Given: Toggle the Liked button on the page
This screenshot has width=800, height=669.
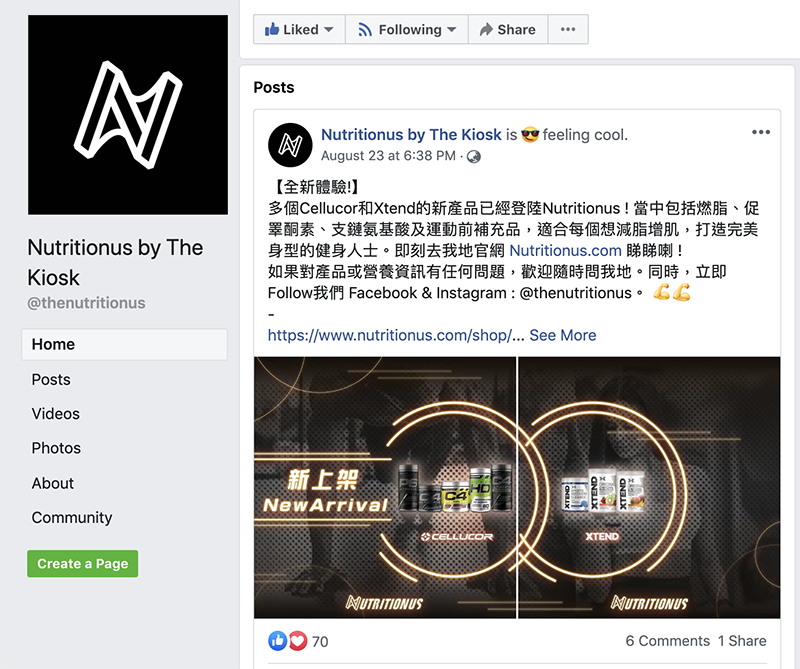Looking at the screenshot, I should tap(299, 29).
